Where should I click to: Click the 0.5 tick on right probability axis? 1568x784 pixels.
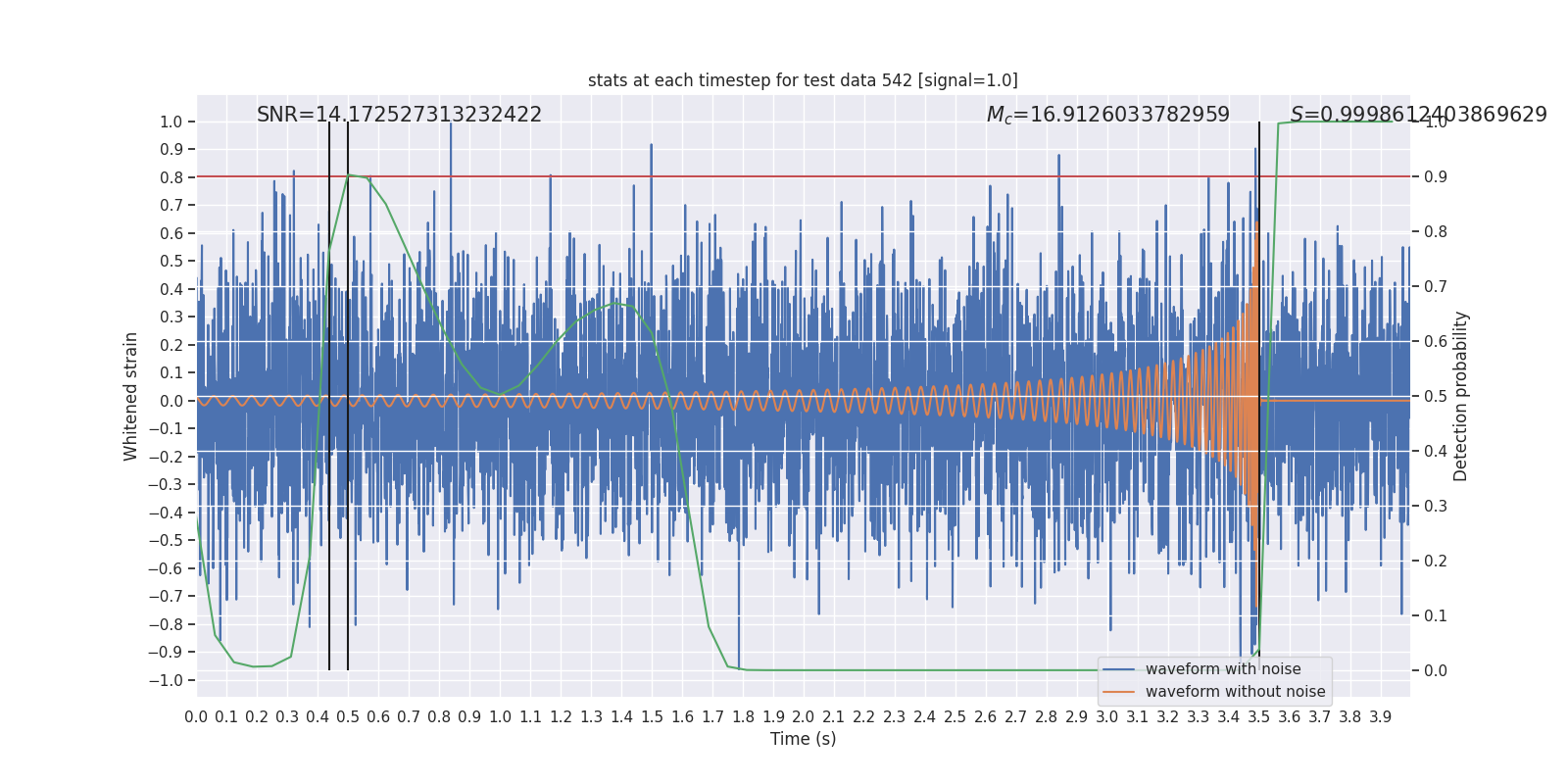[1436, 397]
